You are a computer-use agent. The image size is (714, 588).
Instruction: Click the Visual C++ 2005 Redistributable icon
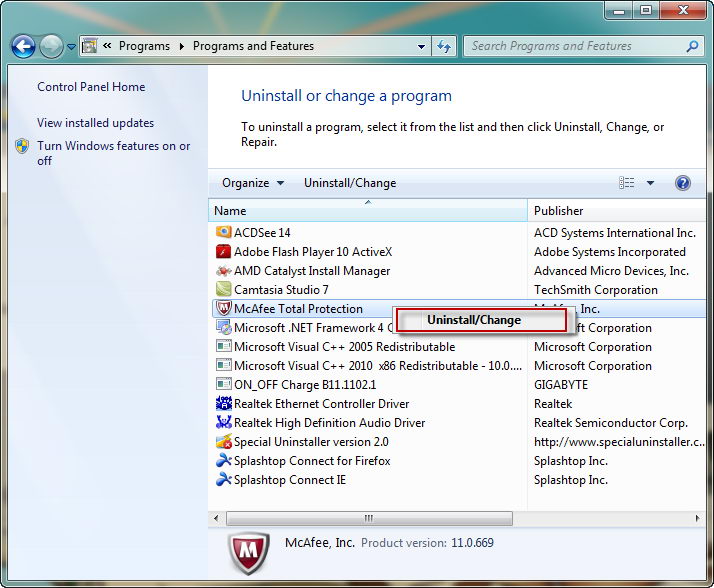coord(224,346)
